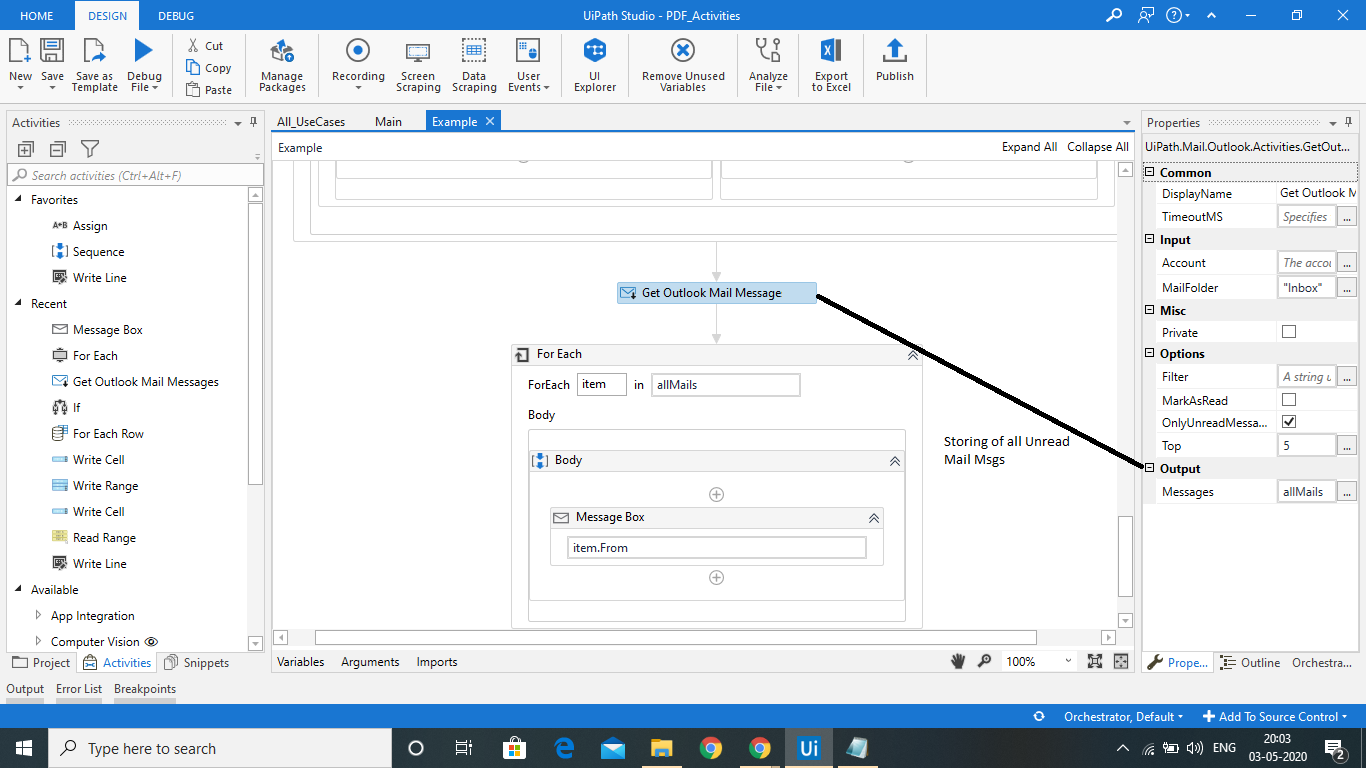Click expand-all icon in Activities panel
Image resolution: width=1366 pixels, height=768 pixels.
26,149
